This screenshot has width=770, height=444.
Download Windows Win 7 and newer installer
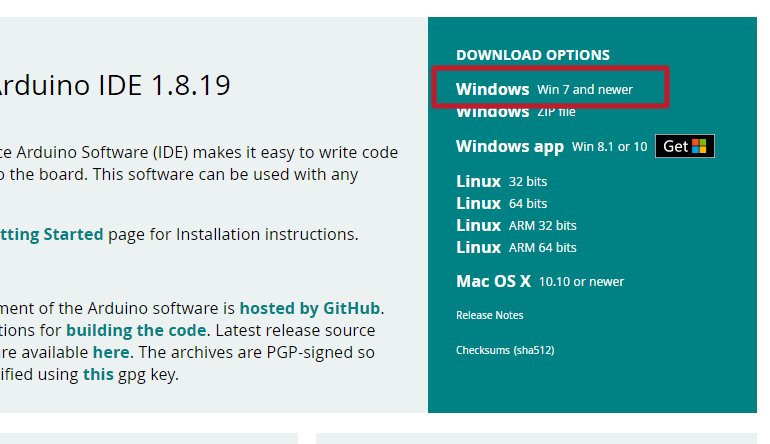click(x=544, y=89)
